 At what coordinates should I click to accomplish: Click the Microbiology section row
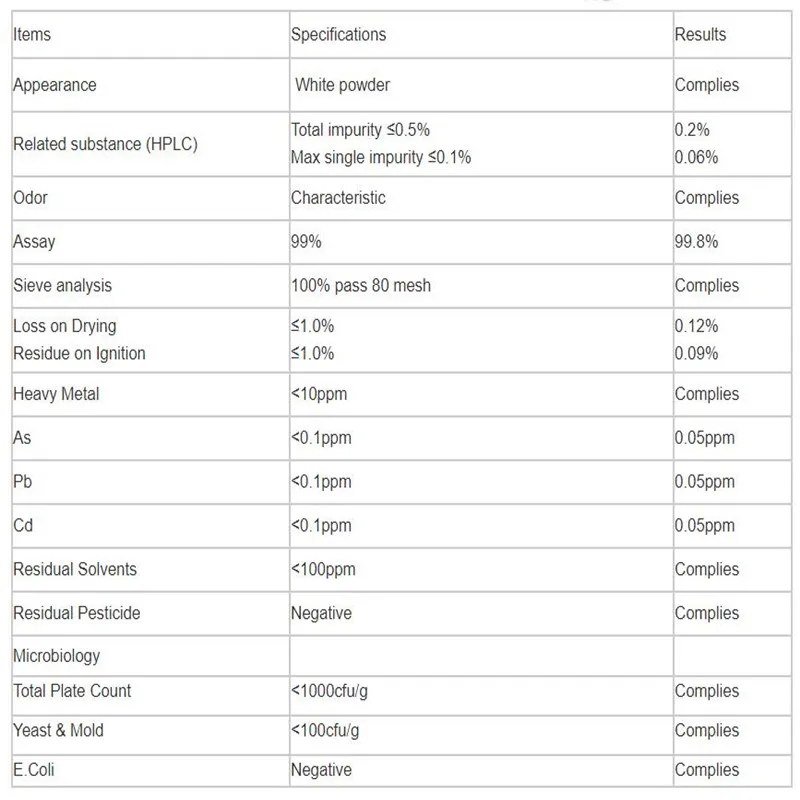[57, 657]
